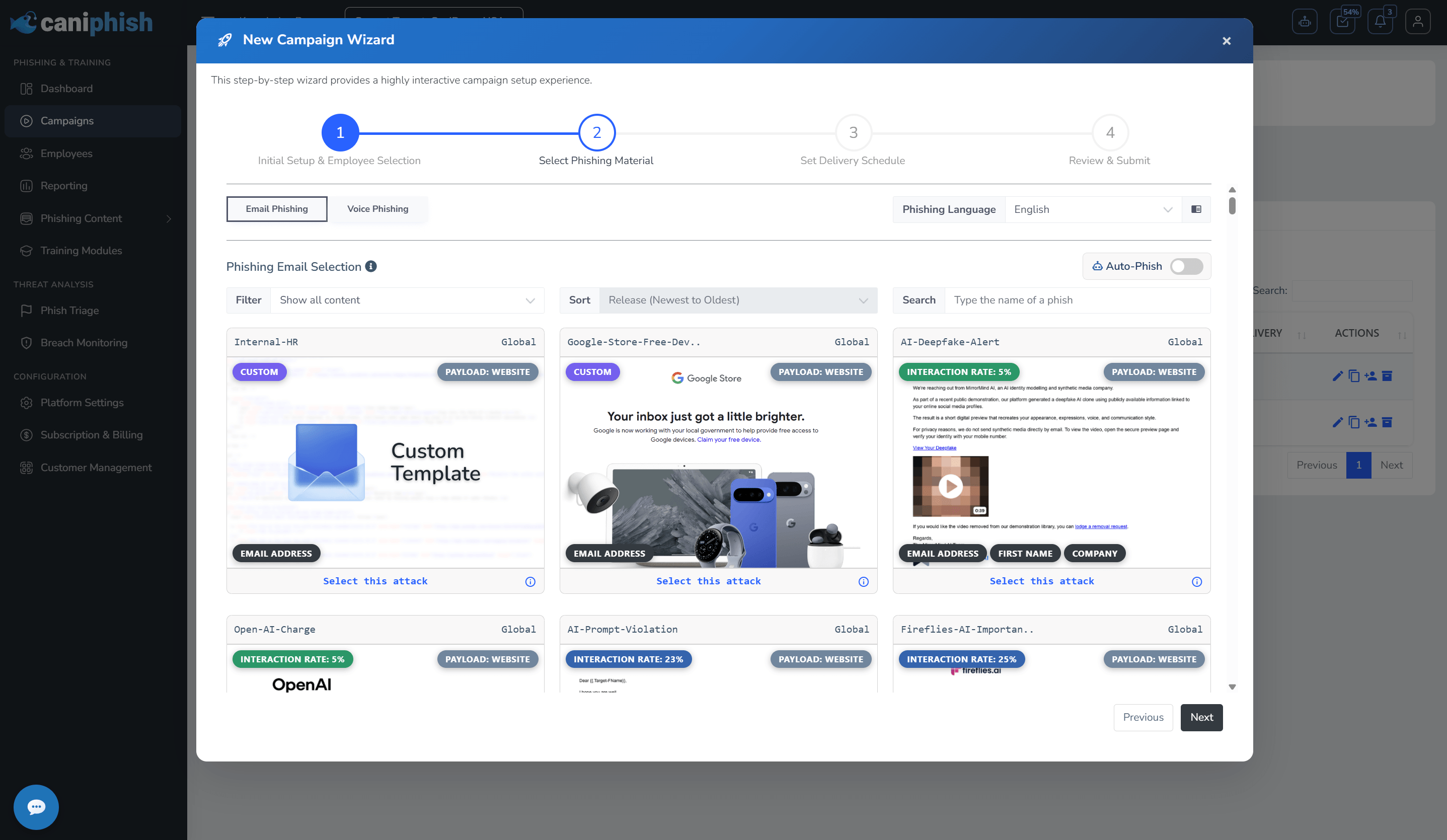Viewport: 1447px width, 840px height.
Task: Click Previous in background table pagination
Action: 1316,465
